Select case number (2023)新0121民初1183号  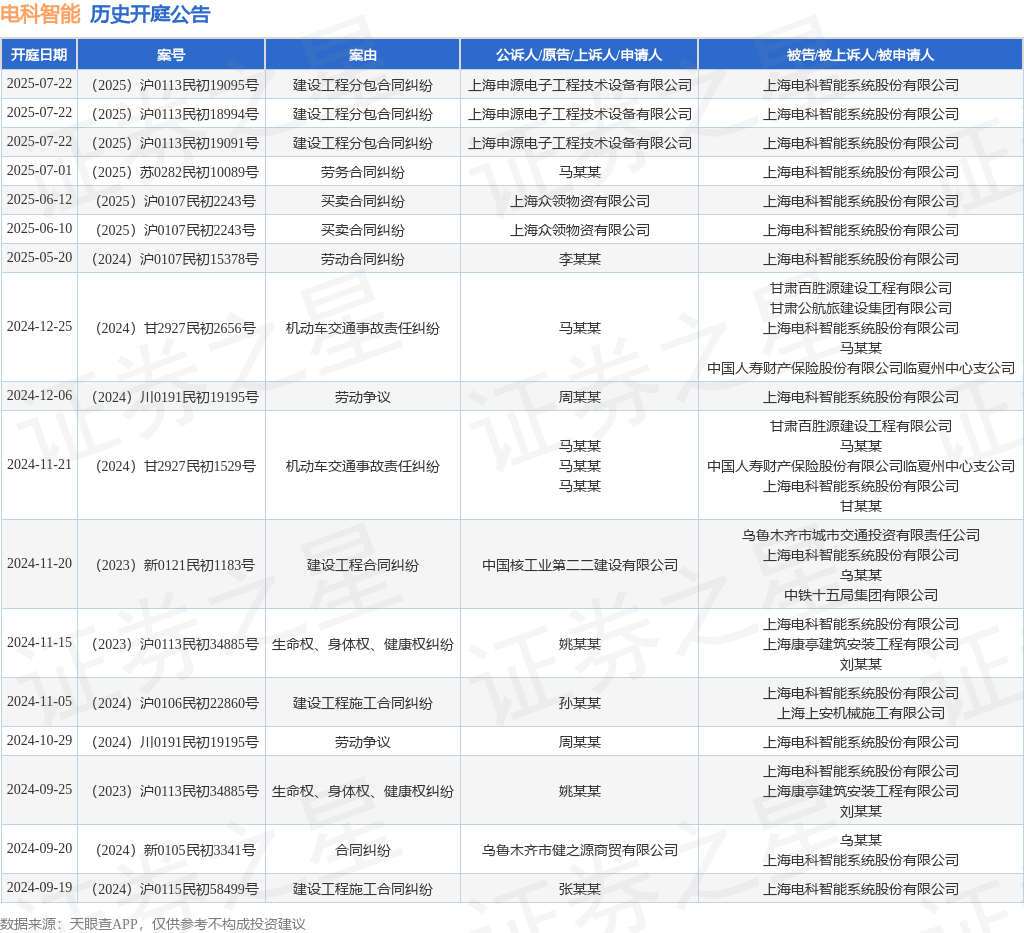tap(171, 565)
